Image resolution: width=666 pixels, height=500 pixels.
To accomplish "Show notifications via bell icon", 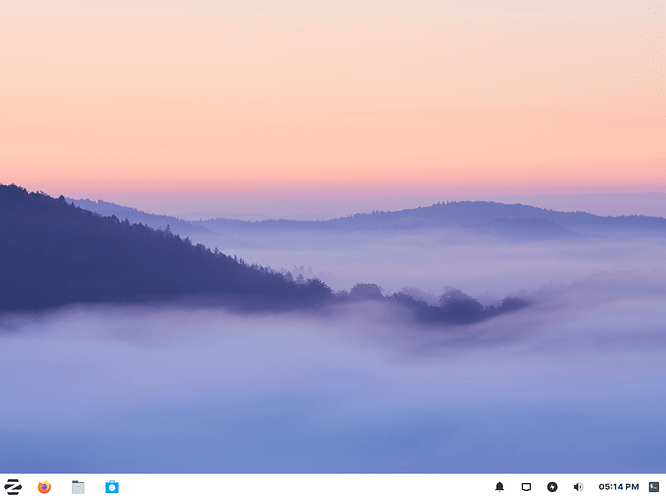I will (500, 487).
